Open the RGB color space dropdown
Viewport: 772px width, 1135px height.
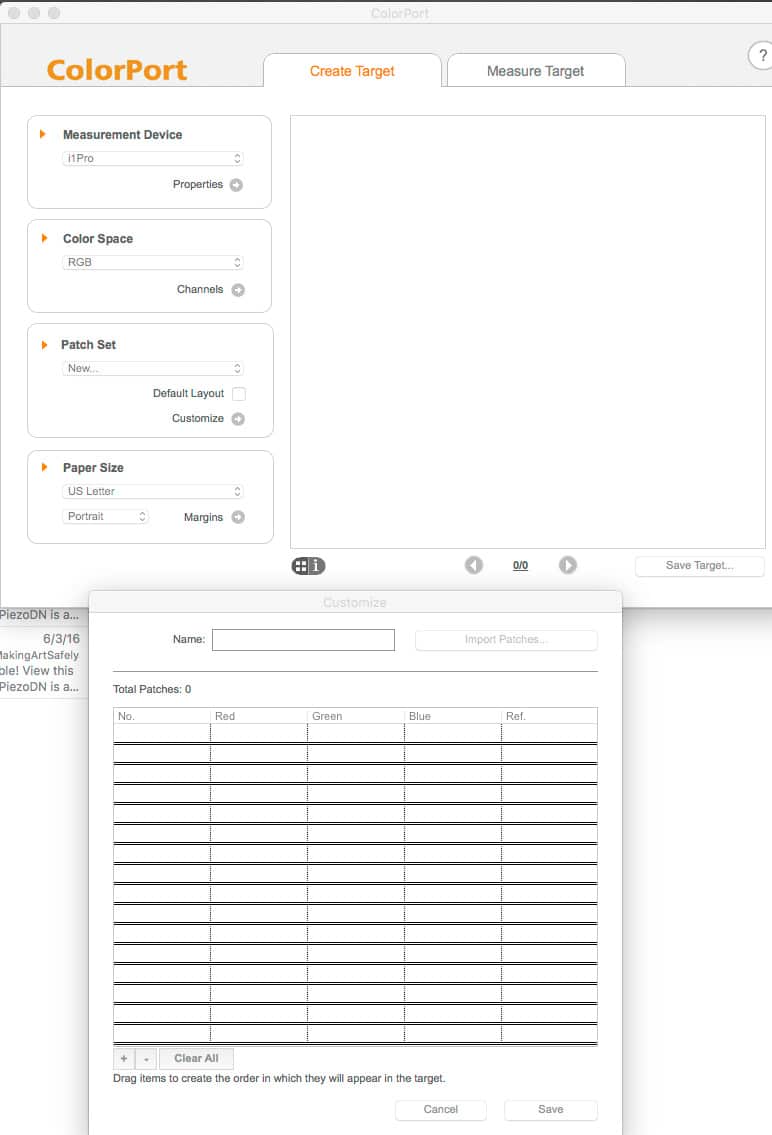[x=153, y=263]
